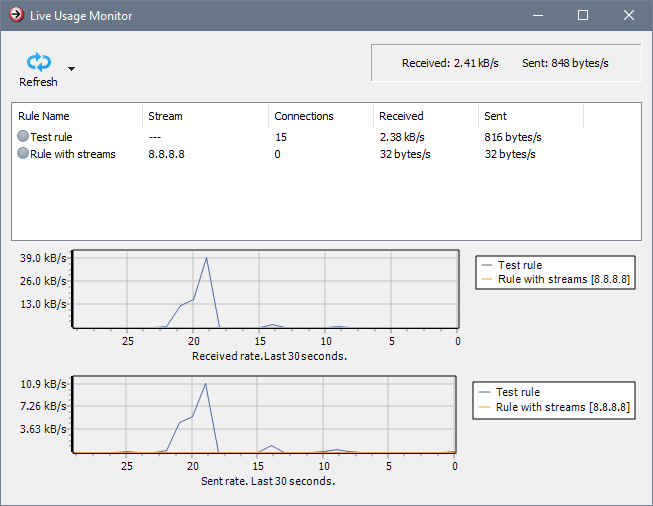Click the 8.8.8.8 stream cell
This screenshot has height=506, width=653.
pyautogui.click(x=166, y=154)
